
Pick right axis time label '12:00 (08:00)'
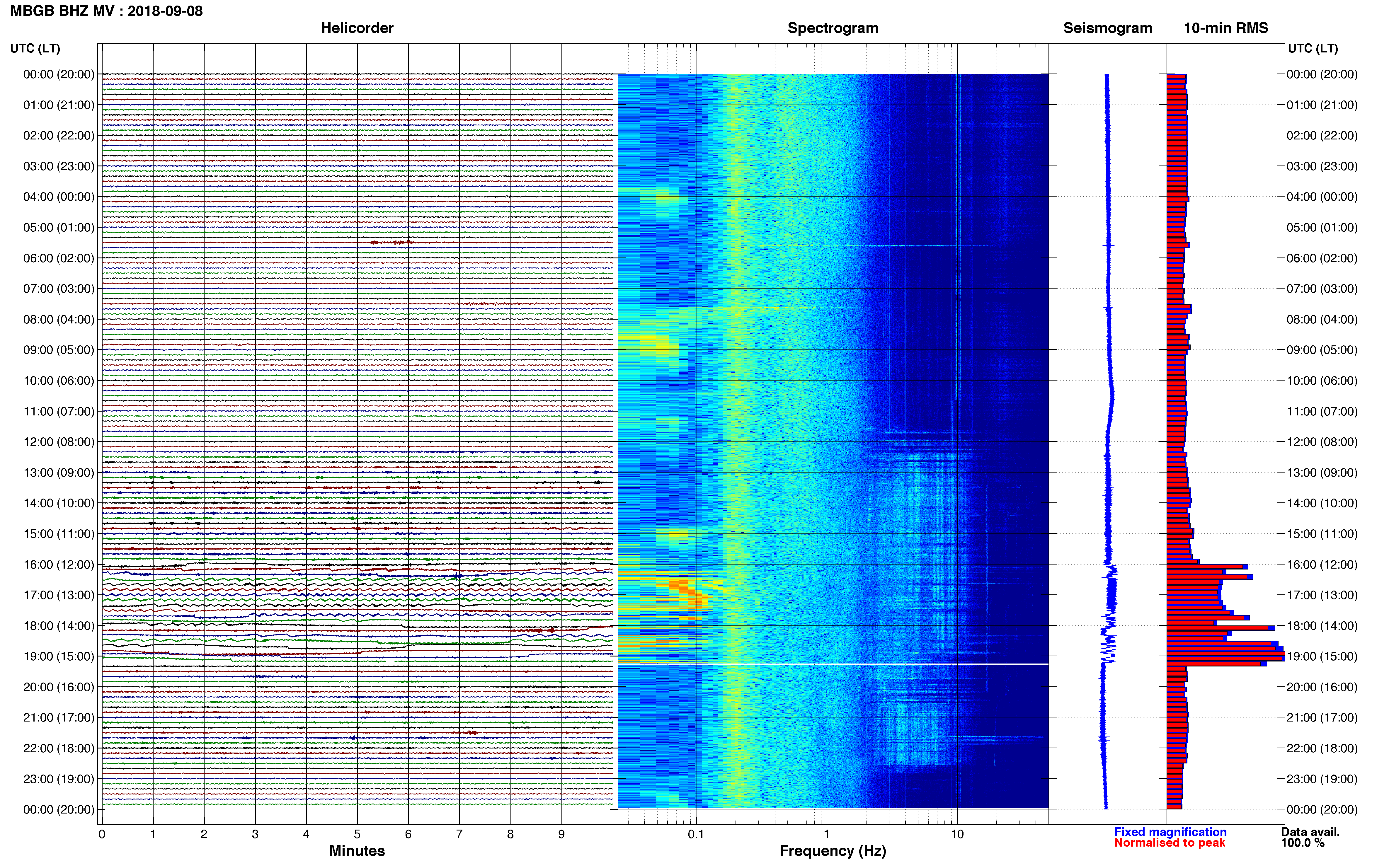[x=1322, y=442]
